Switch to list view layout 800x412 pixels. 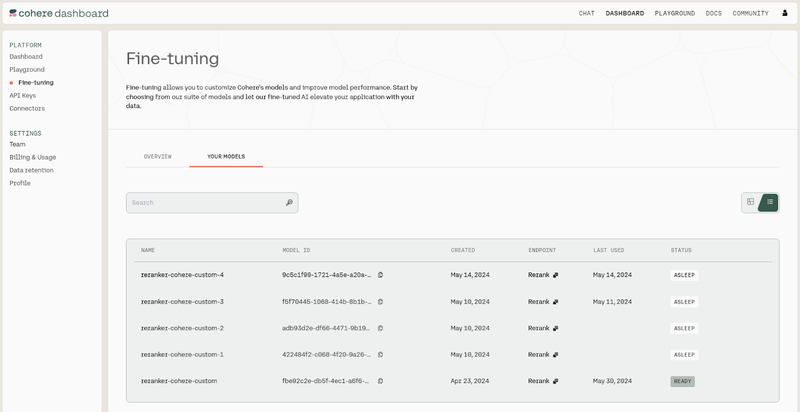point(769,202)
